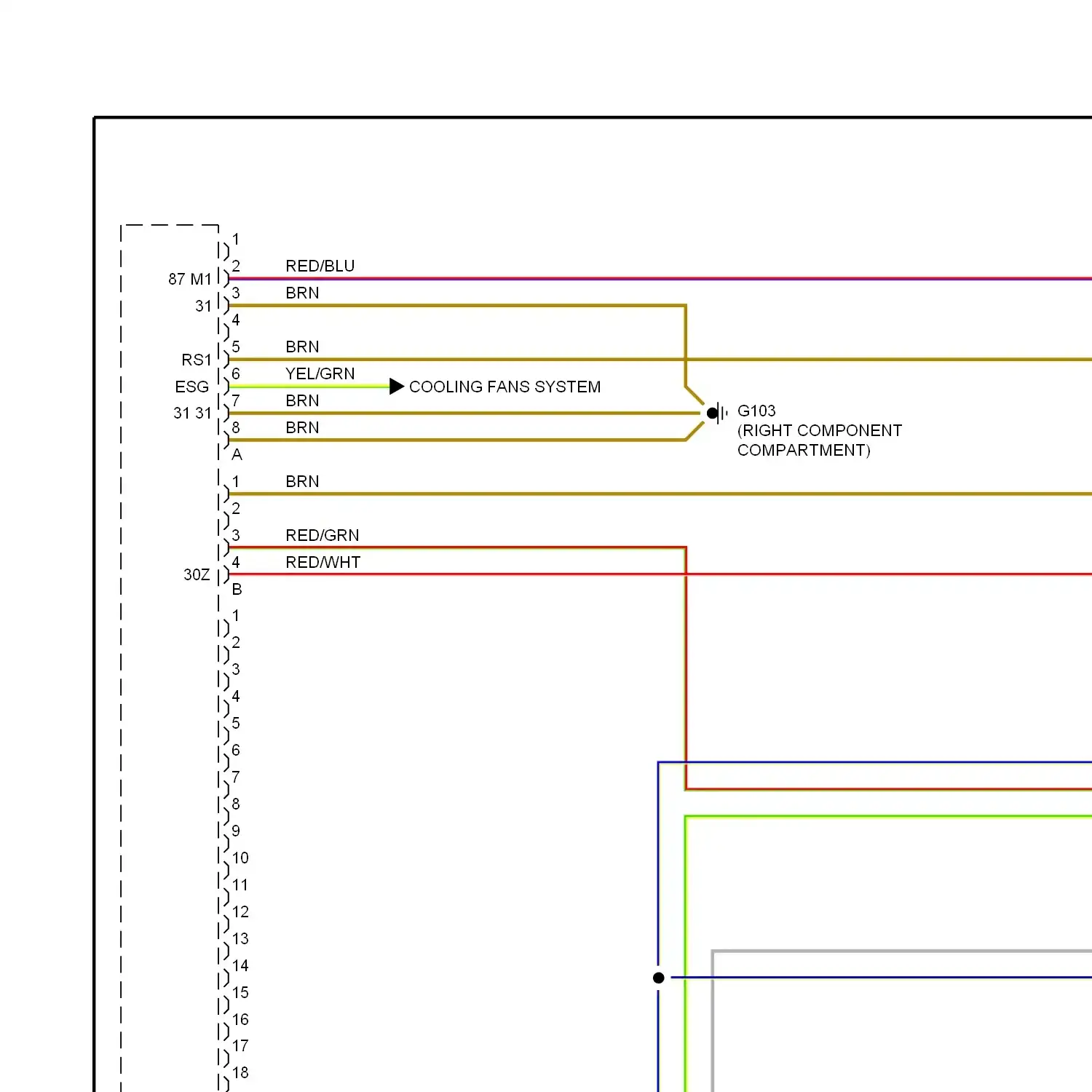Click pin number 9 in the lower connector

[x=236, y=831]
